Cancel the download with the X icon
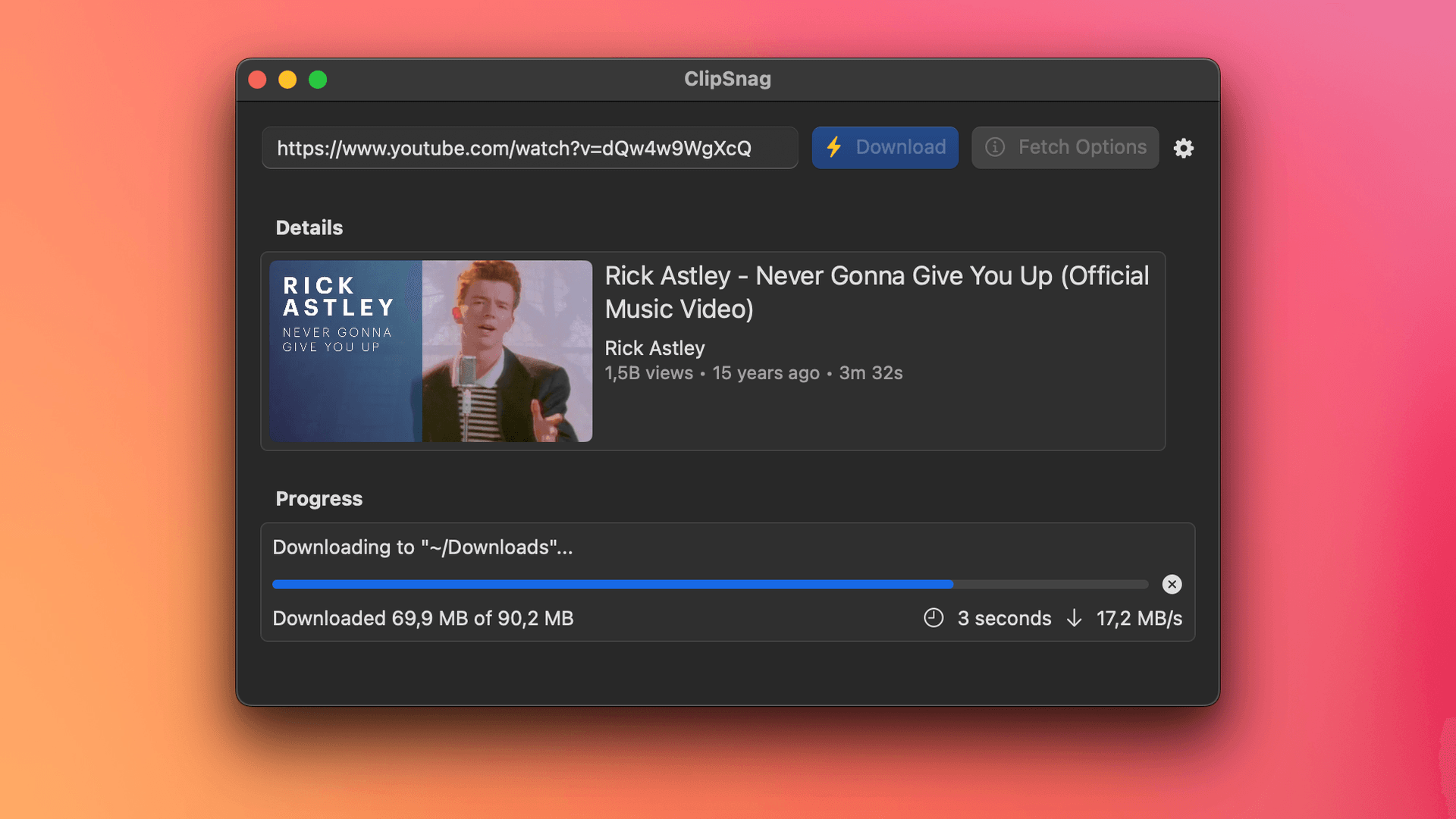Viewport: 1456px width, 819px height. coord(1172,584)
